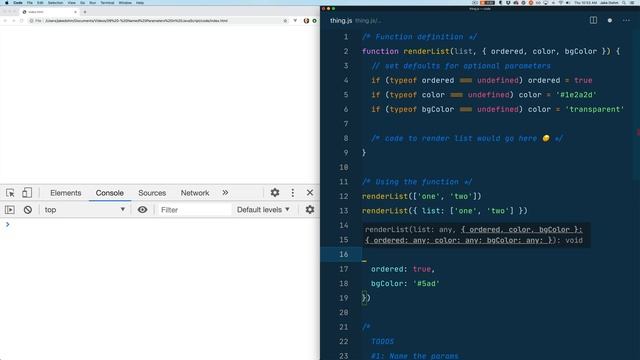
Task: Create a live expression with eye icon
Action: (x=142, y=210)
